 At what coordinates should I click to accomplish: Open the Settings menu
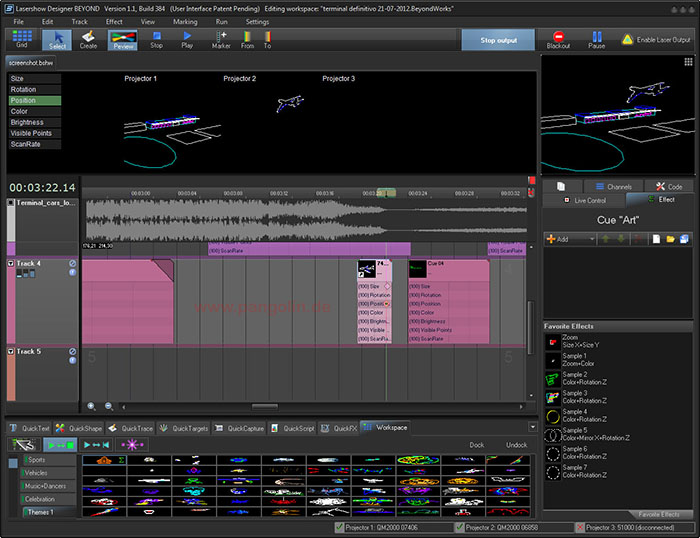coord(257,21)
